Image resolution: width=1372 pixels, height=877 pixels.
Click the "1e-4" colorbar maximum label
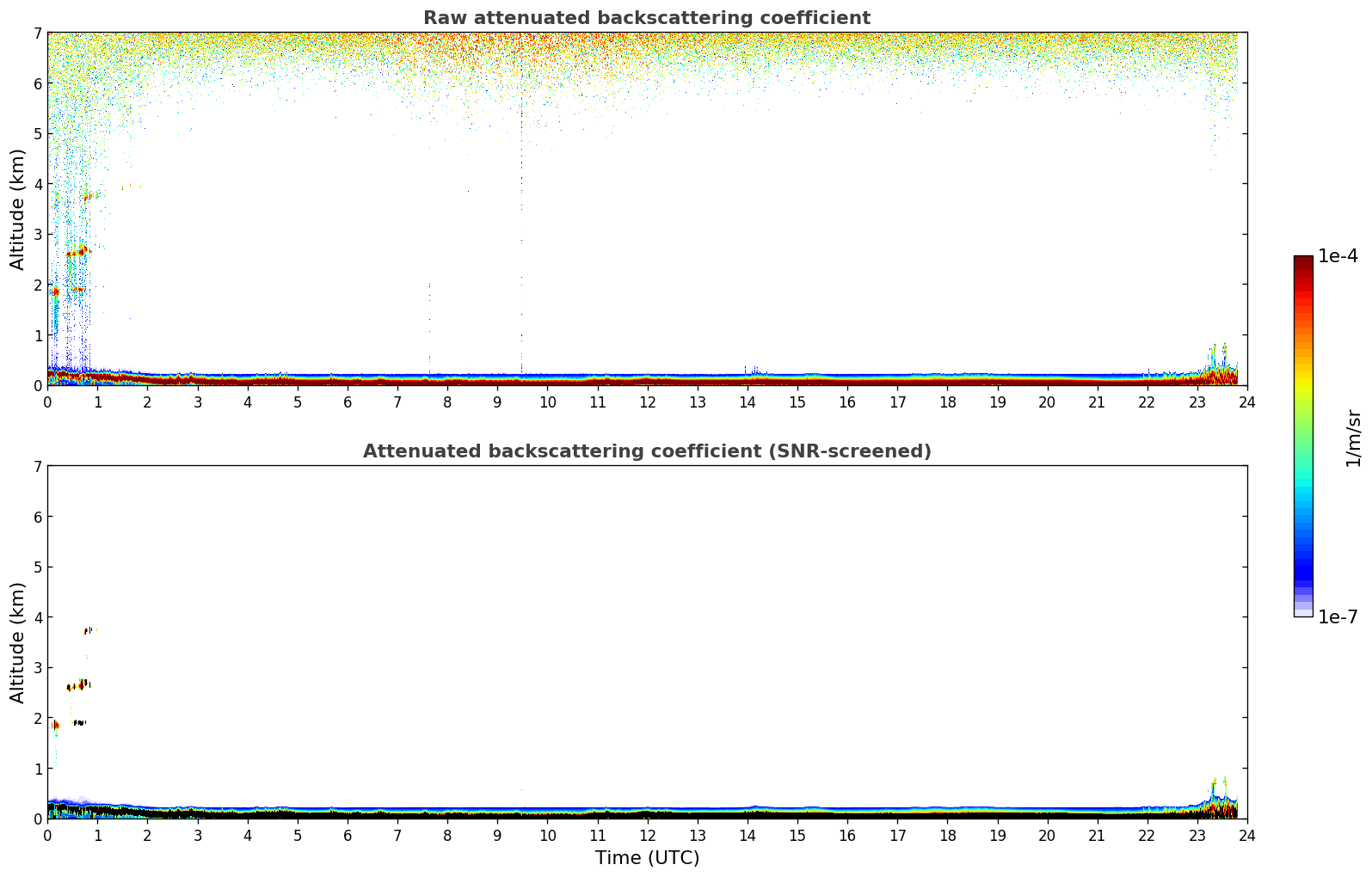point(1338,256)
